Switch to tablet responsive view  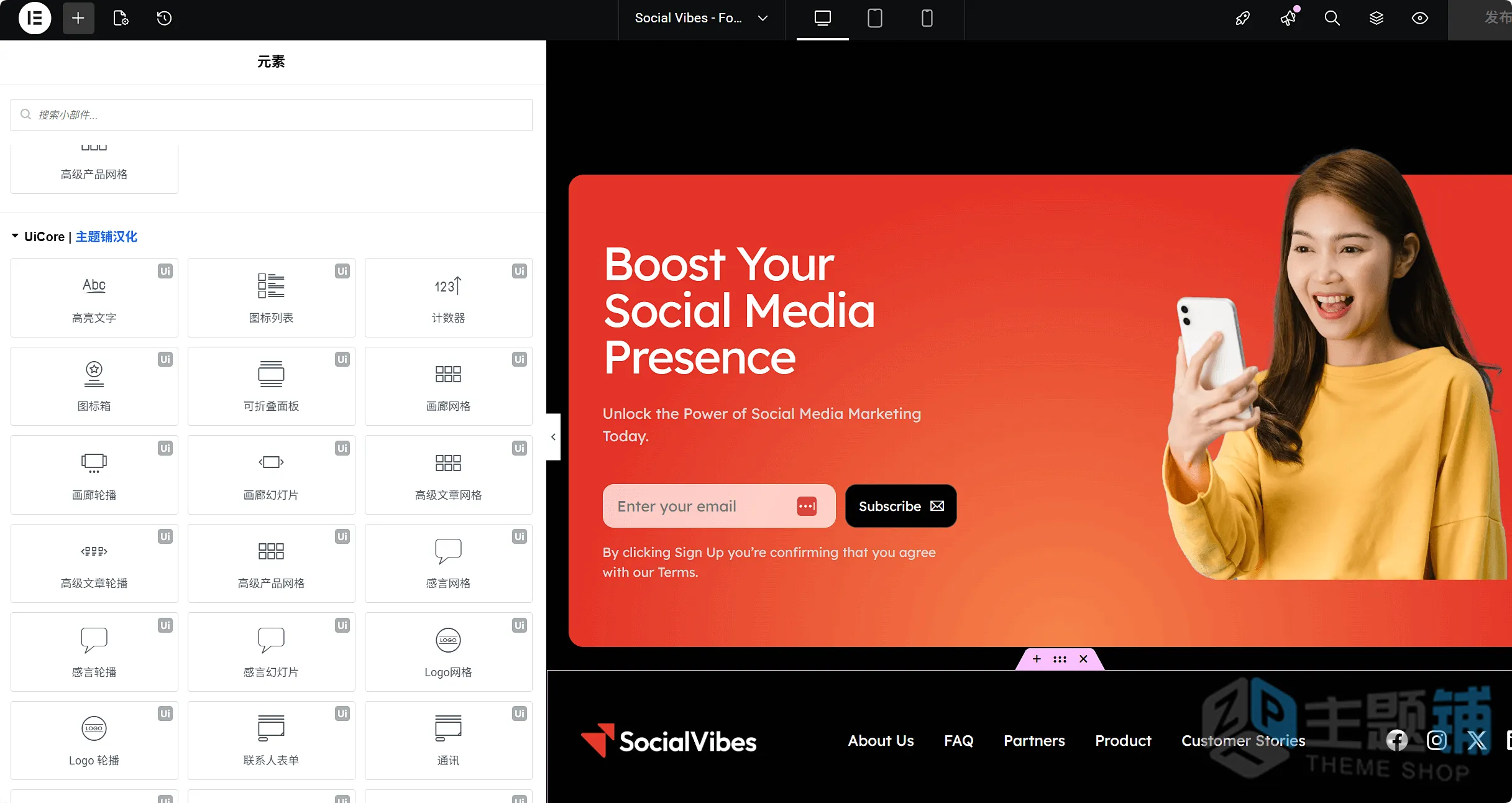(x=874, y=18)
